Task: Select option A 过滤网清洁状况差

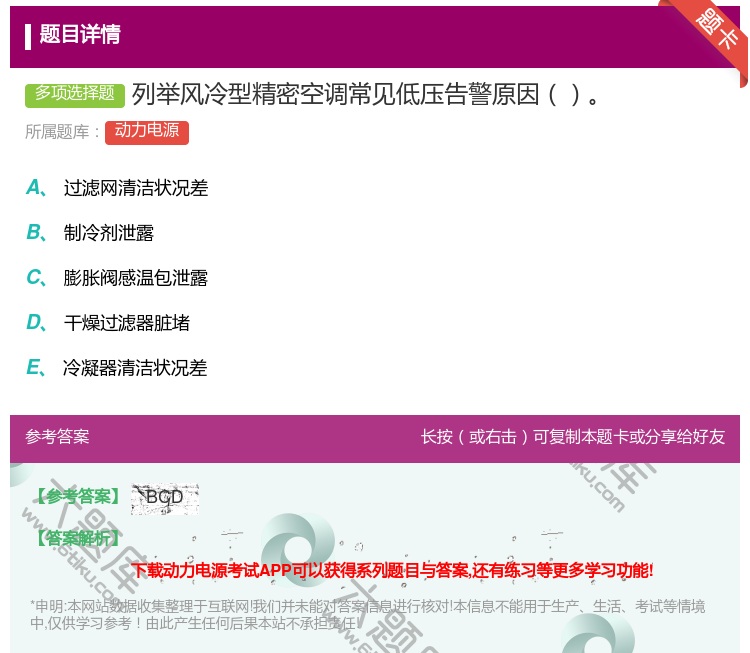Action: 117,188
